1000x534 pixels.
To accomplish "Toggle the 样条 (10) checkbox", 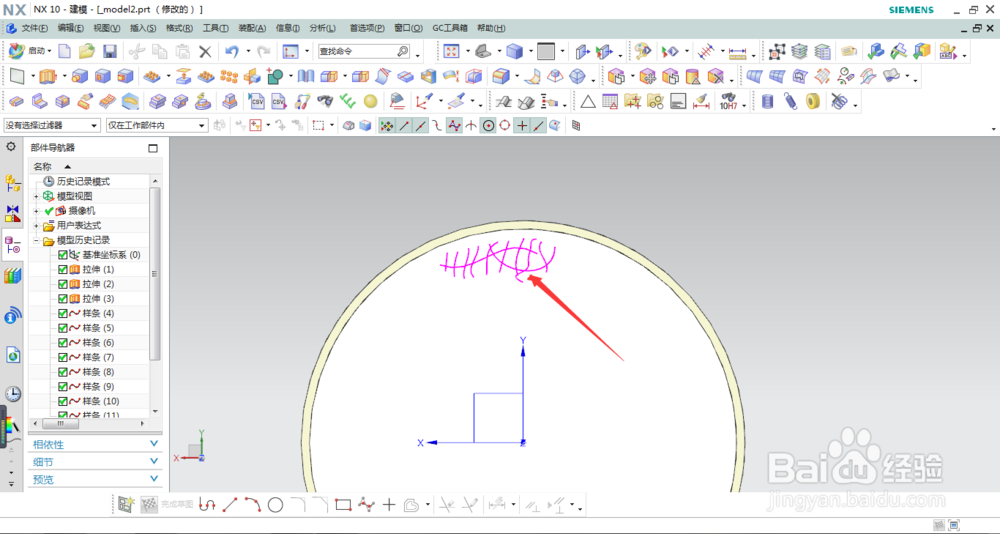I will click(x=62, y=401).
